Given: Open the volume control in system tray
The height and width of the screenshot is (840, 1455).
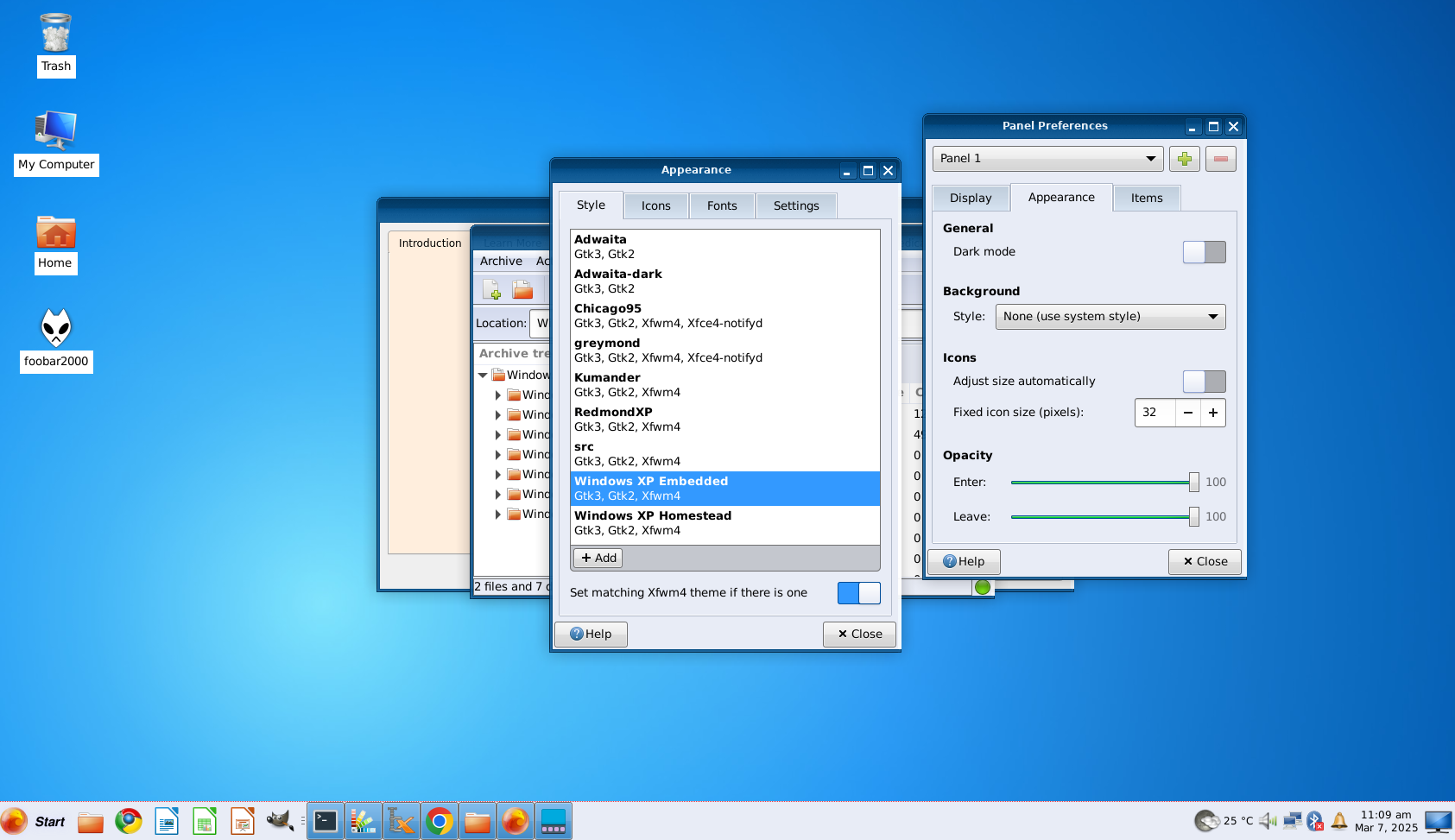Looking at the screenshot, I should 1268,821.
